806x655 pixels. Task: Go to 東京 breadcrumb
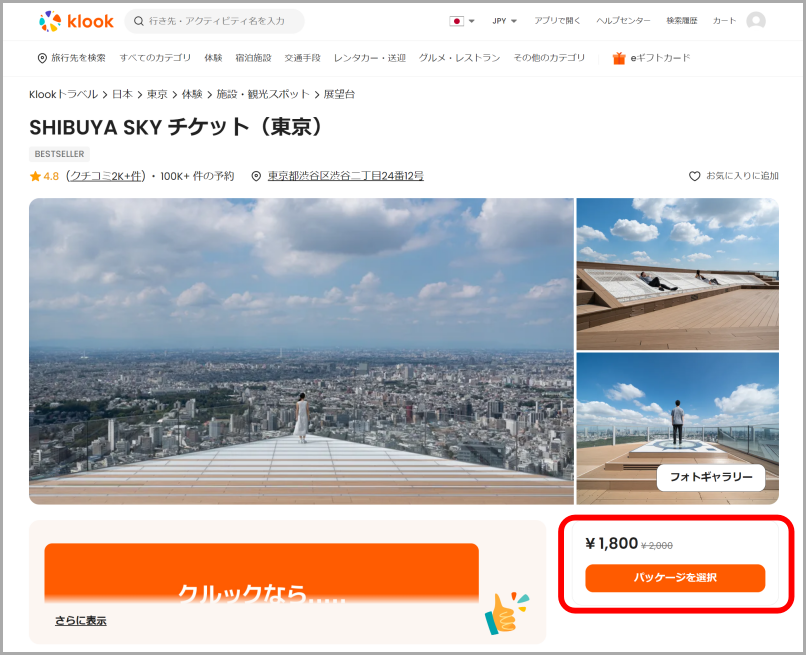(x=157, y=95)
